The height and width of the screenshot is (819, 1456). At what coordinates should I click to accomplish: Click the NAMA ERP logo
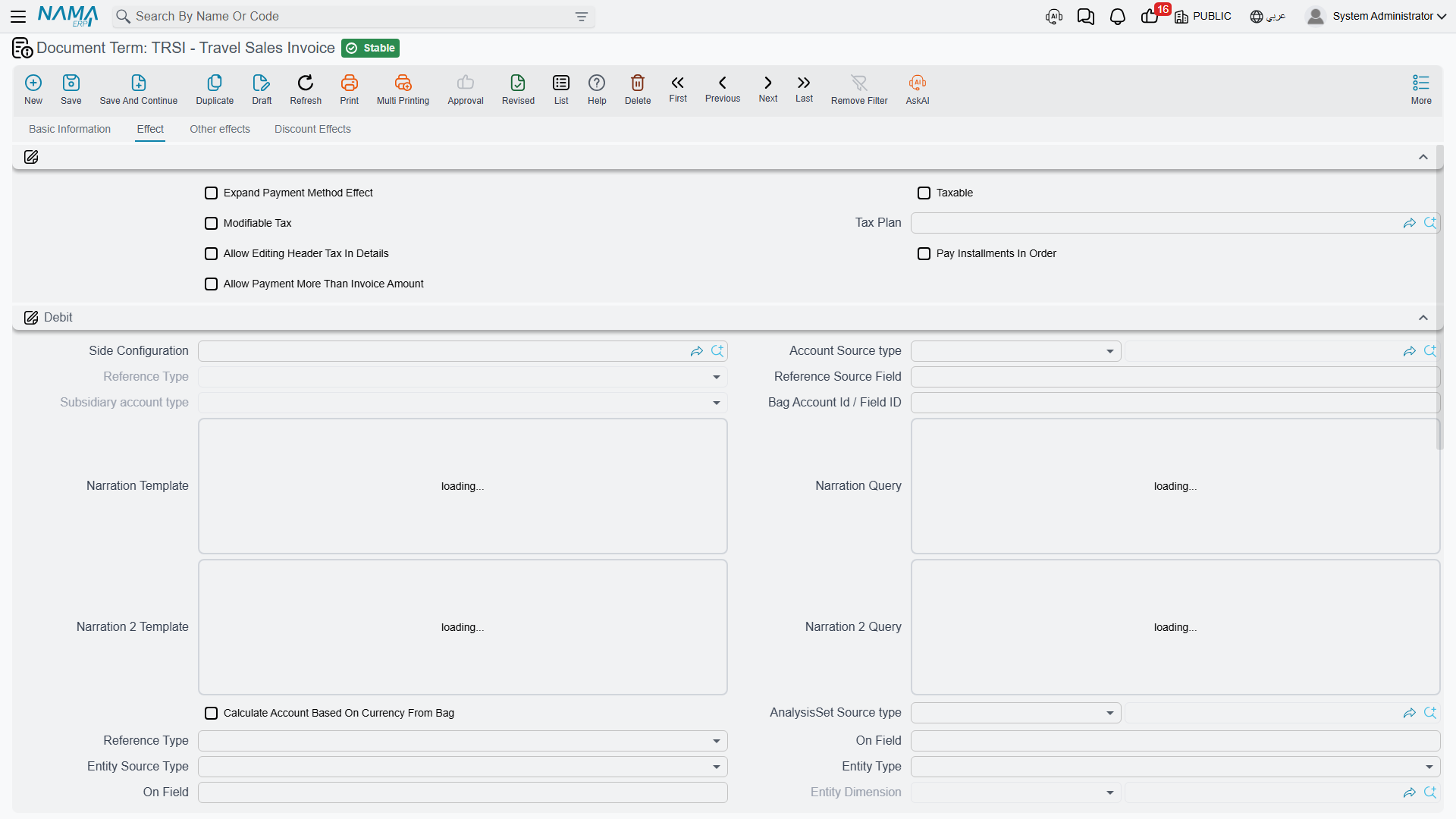[x=67, y=16]
